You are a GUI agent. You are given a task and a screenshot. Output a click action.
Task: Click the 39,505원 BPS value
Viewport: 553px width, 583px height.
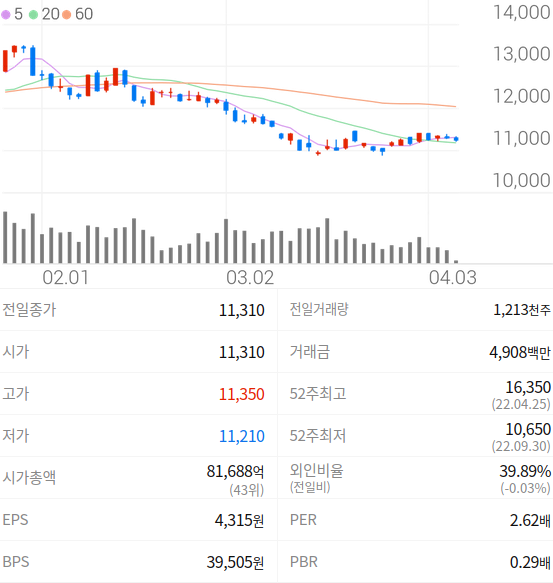point(235,562)
